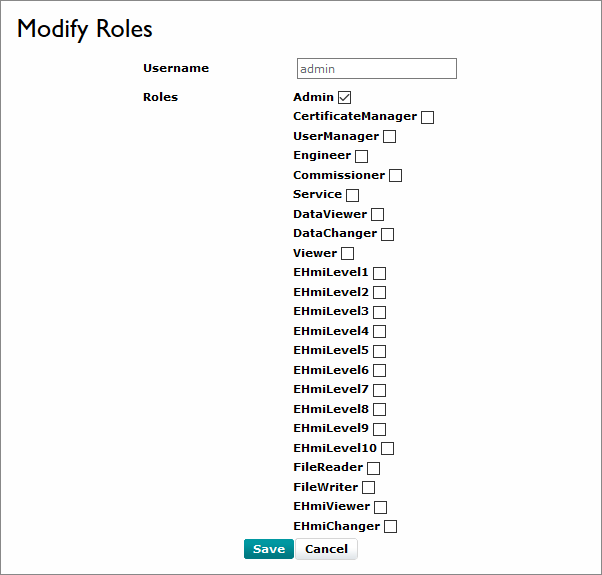Click the Save button
This screenshot has height=575, width=602.
tap(268, 549)
